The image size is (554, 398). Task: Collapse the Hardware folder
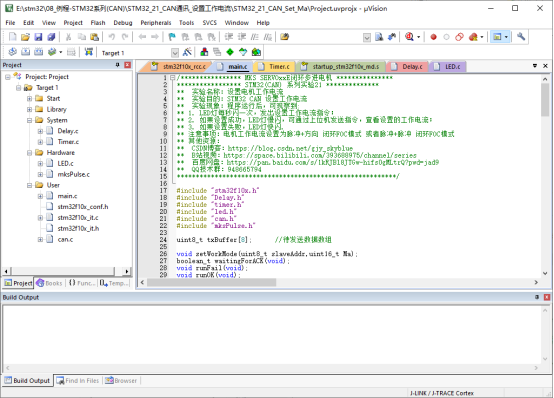click(x=29, y=153)
